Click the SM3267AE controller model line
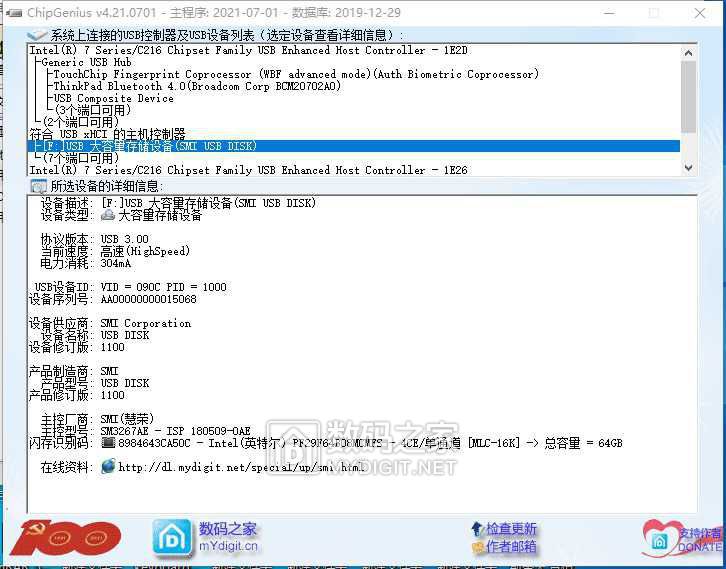 [x=175, y=431]
